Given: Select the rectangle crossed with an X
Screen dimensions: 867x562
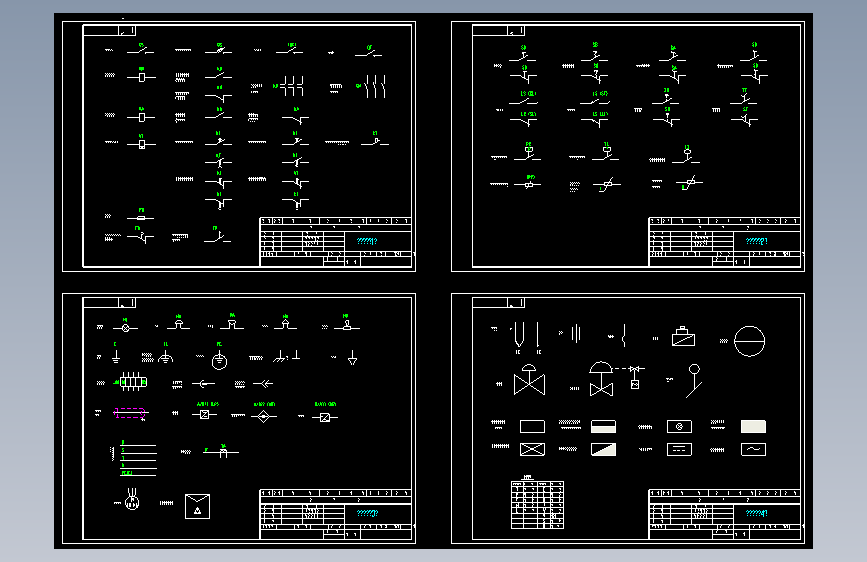Looking at the screenshot, I should click(x=532, y=449).
